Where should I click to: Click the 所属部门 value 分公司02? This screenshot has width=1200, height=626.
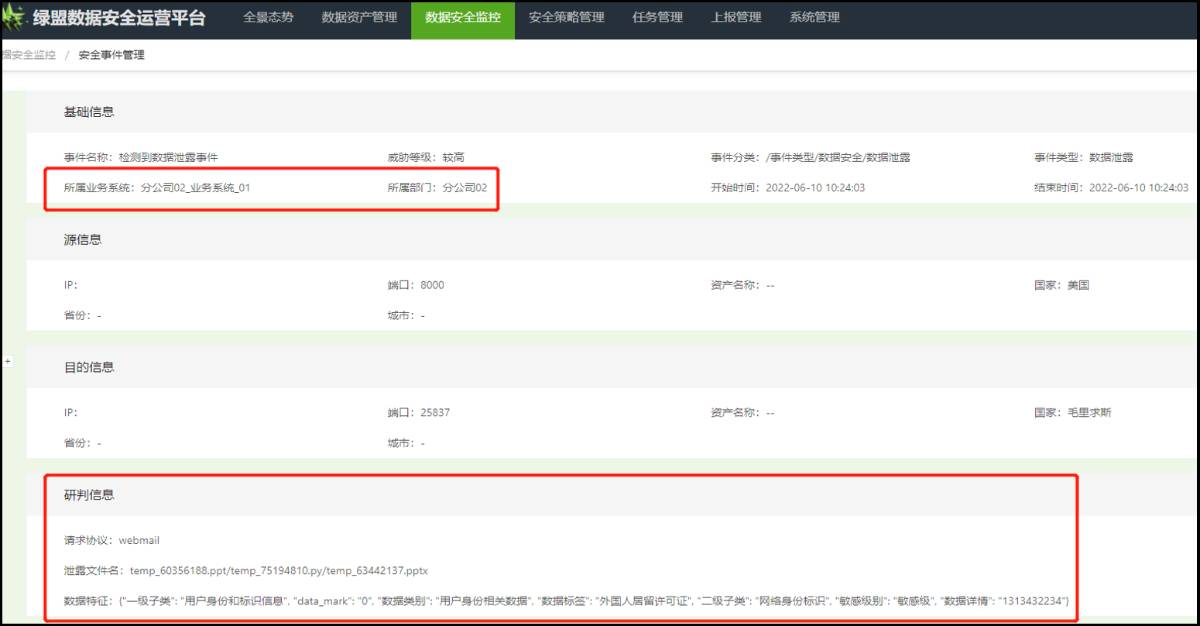[465, 188]
